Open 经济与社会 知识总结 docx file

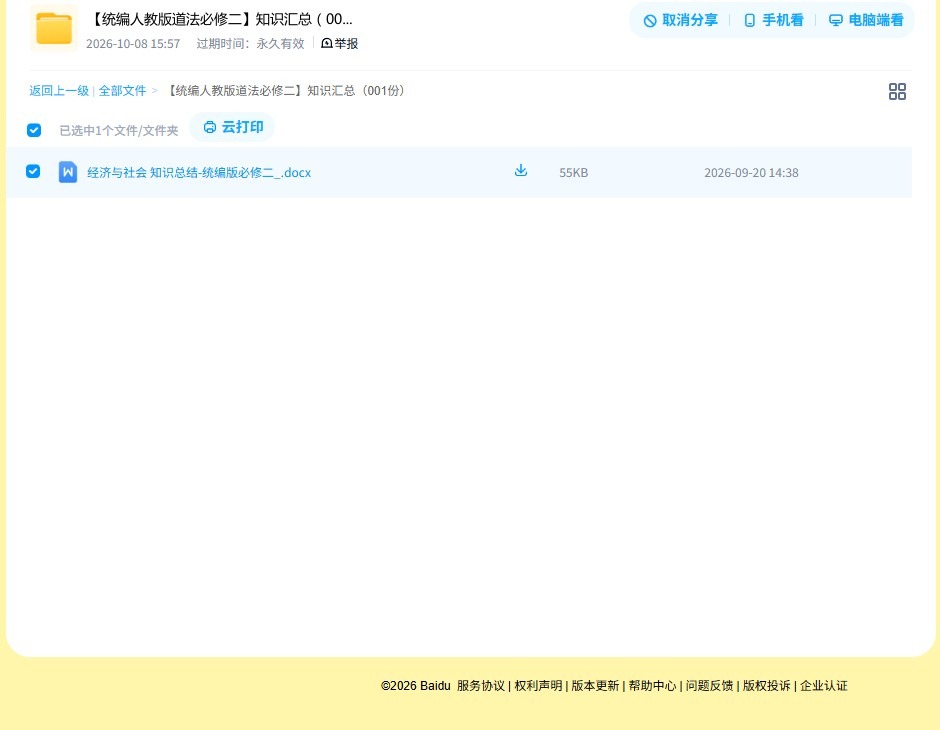[199, 173]
